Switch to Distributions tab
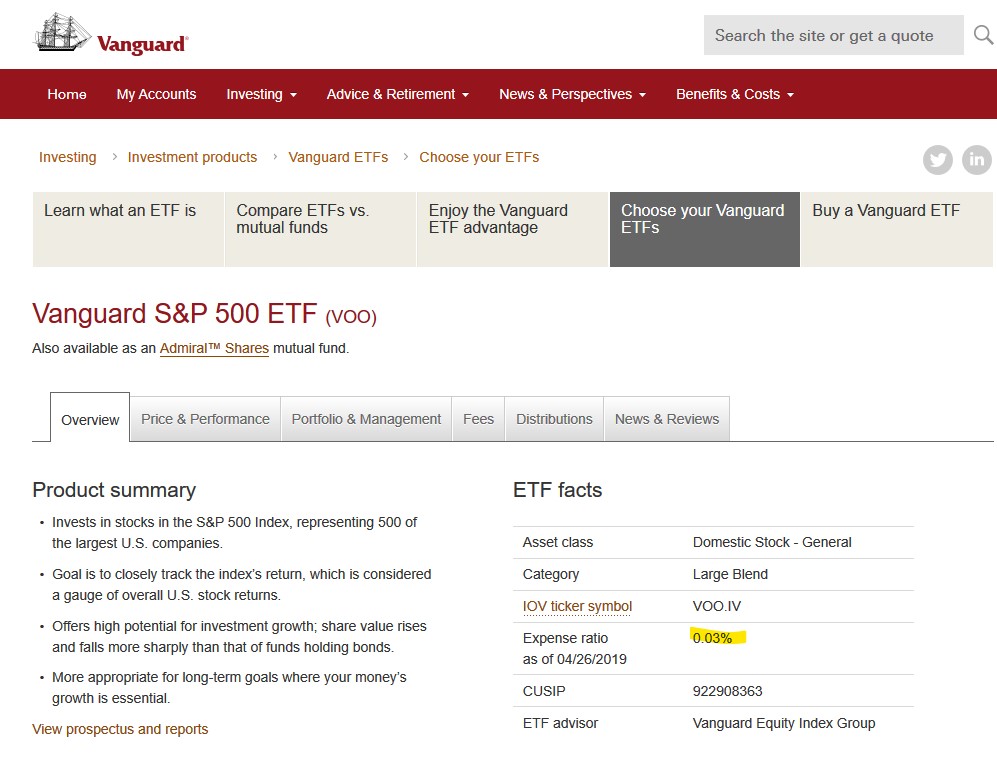This screenshot has width=997, height=783. click(x=554, y=419)
